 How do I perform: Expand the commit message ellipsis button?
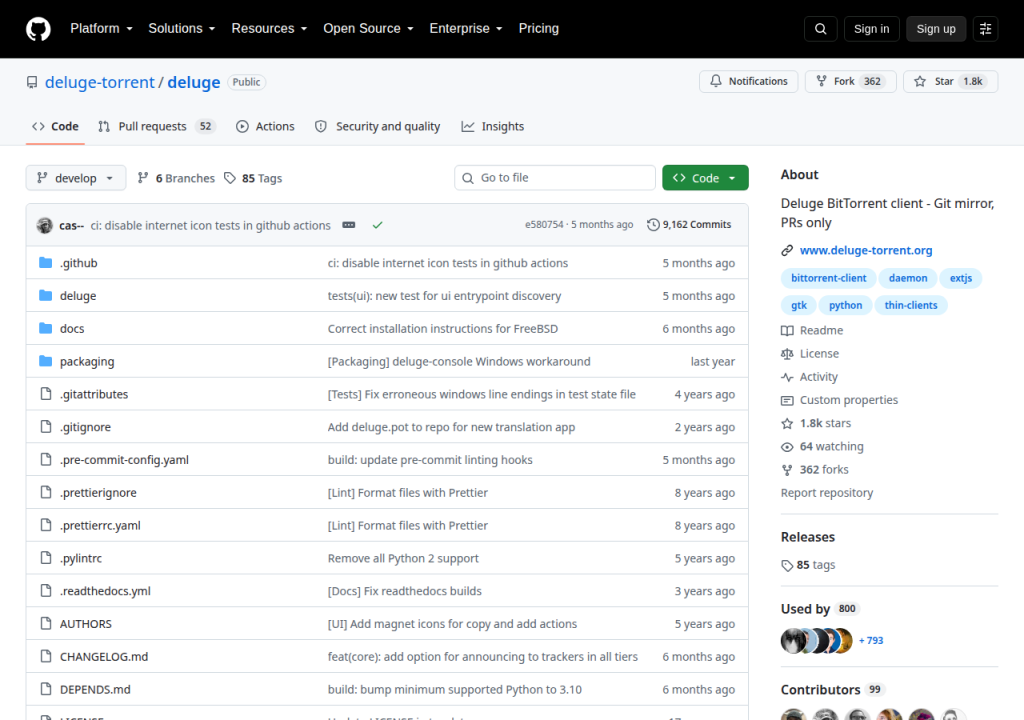349,225
